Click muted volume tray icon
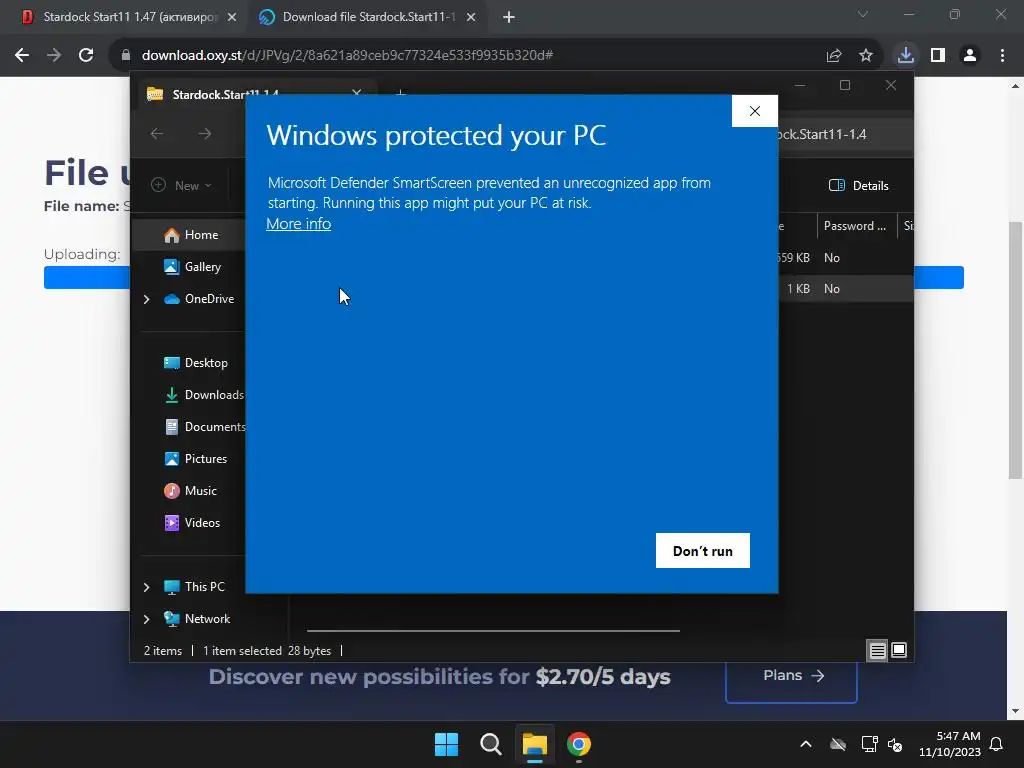The image size is (1024, 768). (x=895, y=744)
